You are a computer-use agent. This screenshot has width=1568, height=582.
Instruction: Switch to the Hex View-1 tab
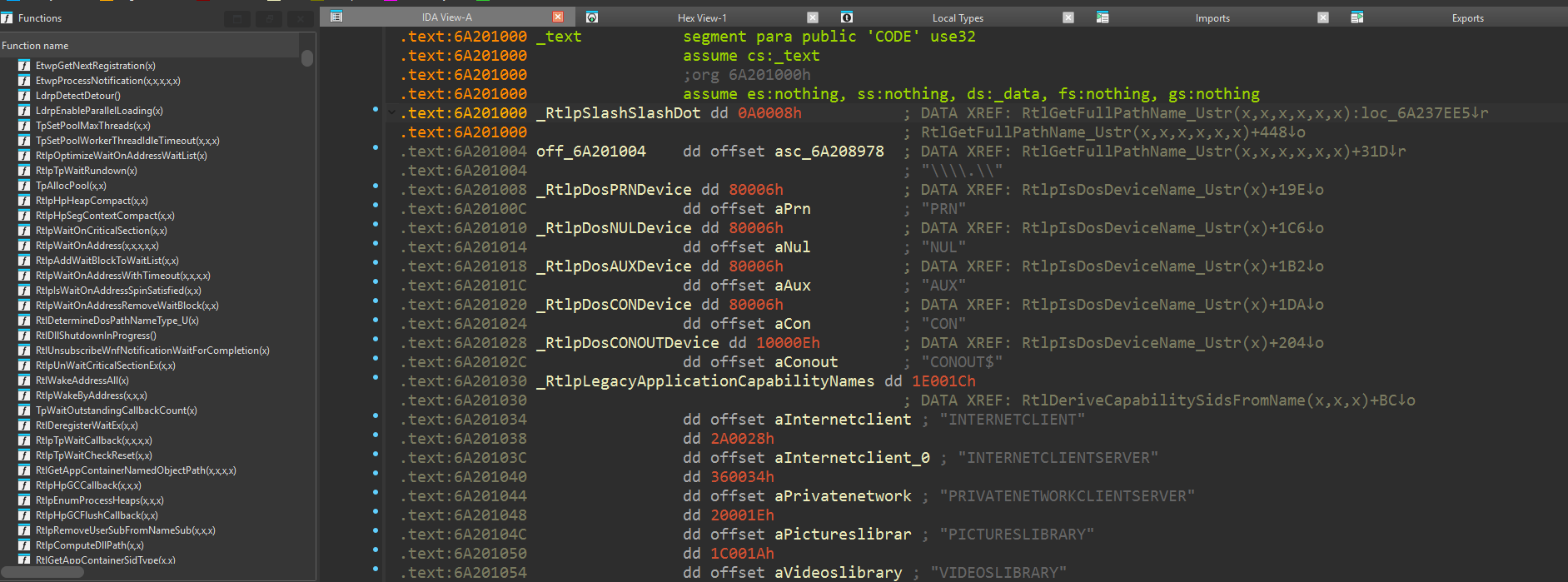click(702, 17)
